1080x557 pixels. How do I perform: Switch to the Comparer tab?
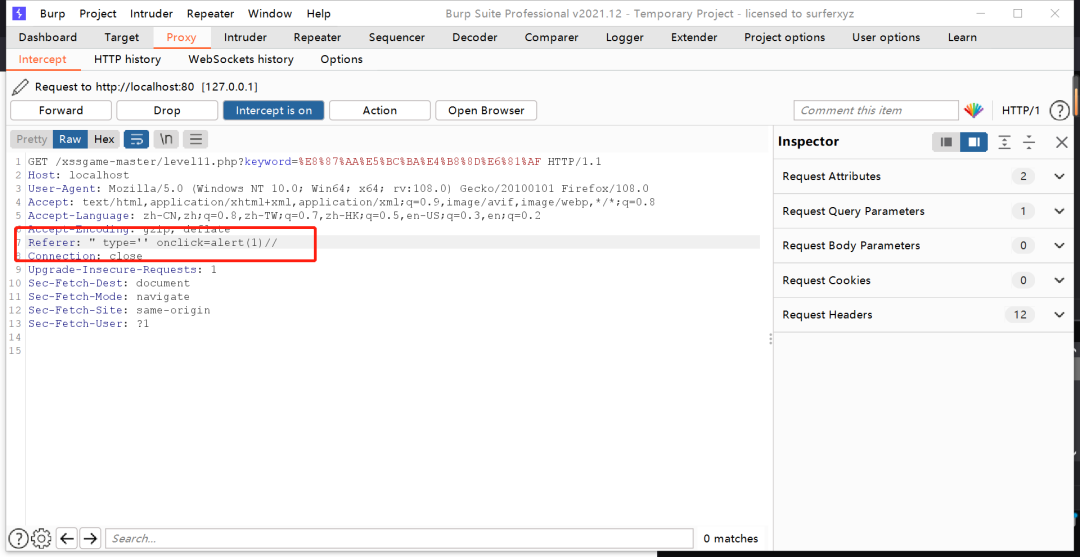(551, 37)
